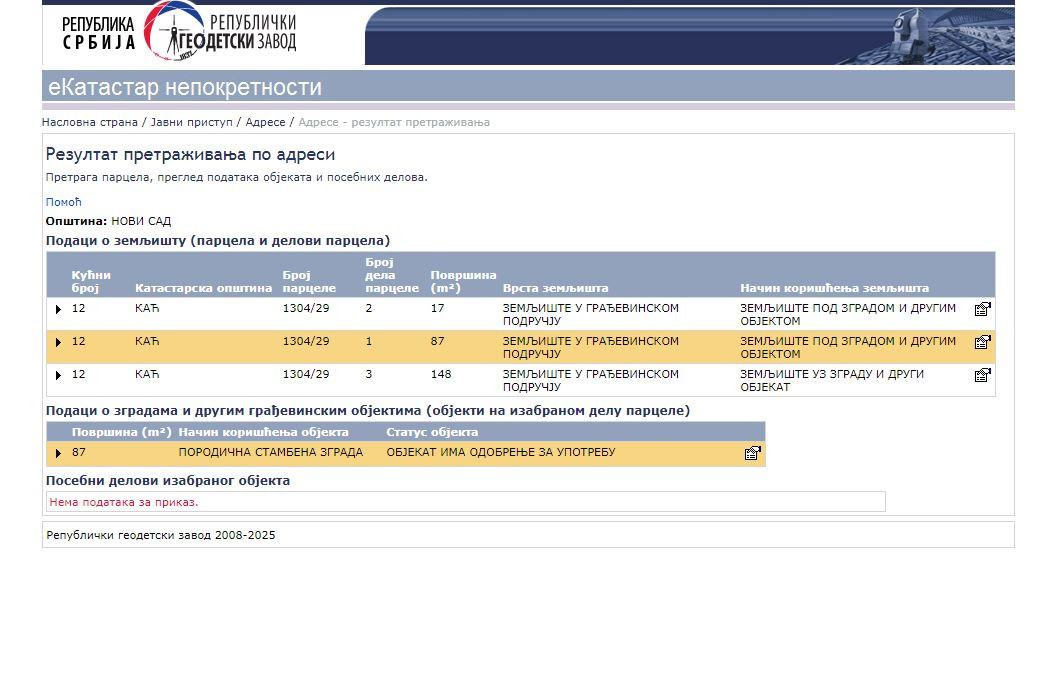Open details icon for parcel part 3
This screenshot has height=693, width=1060.
[x=982, y=375]
